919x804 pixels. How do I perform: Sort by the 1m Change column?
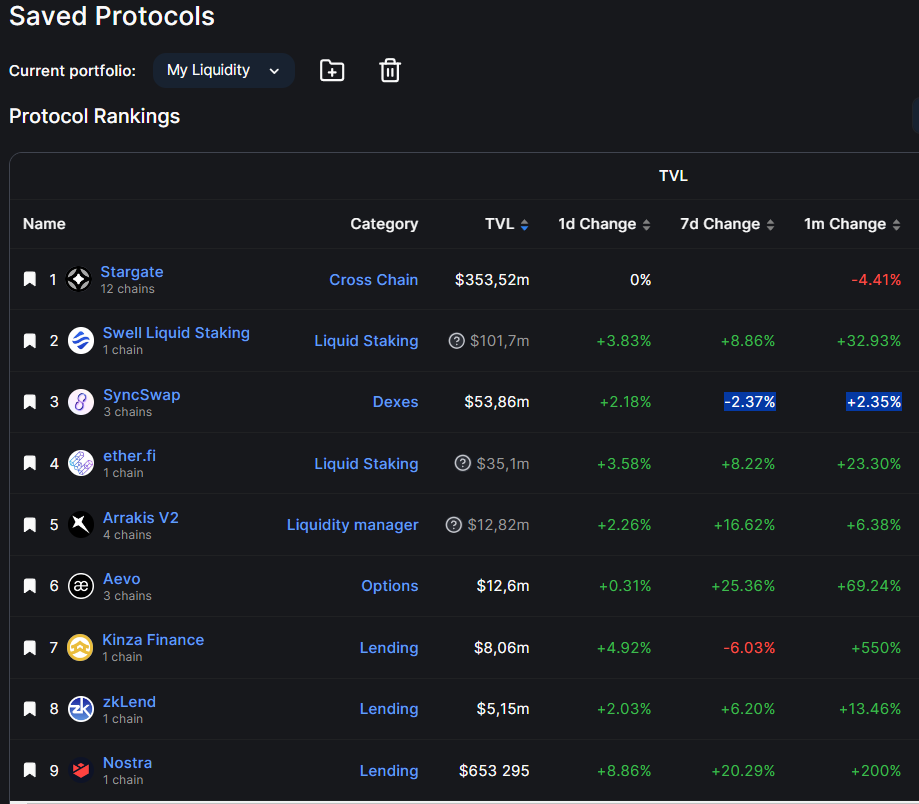point(852,224)
